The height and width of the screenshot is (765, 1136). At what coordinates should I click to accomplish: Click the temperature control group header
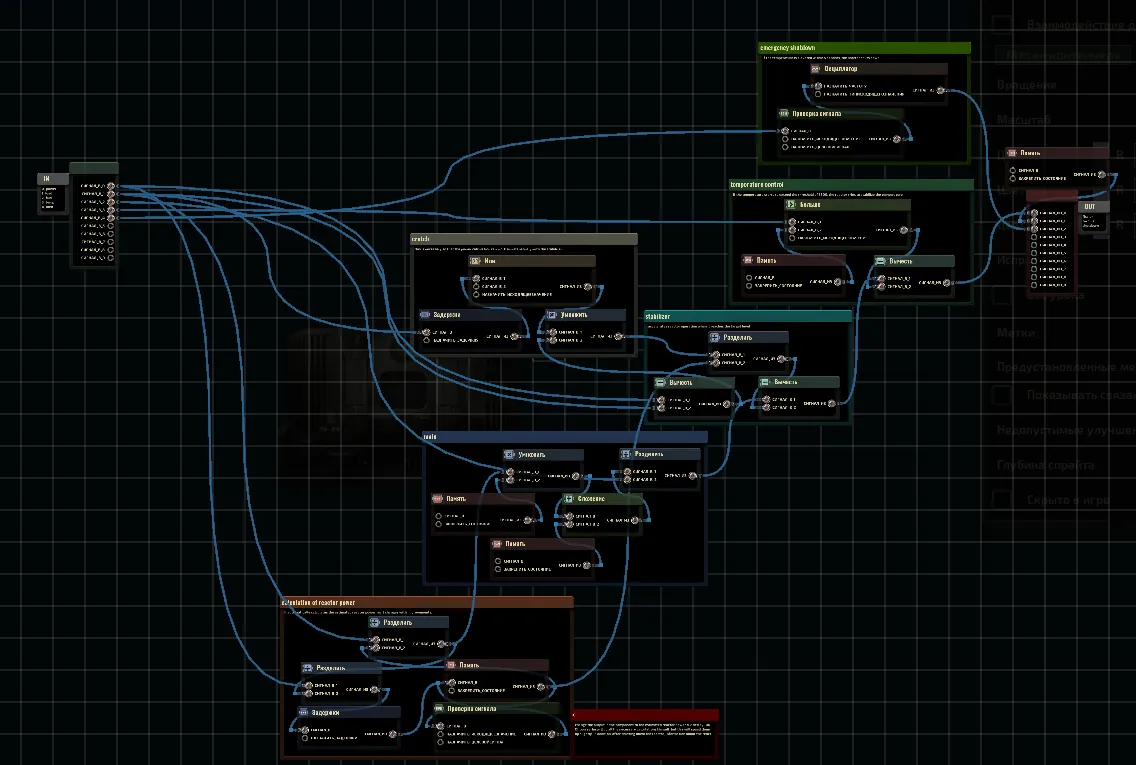click(851, 185)
